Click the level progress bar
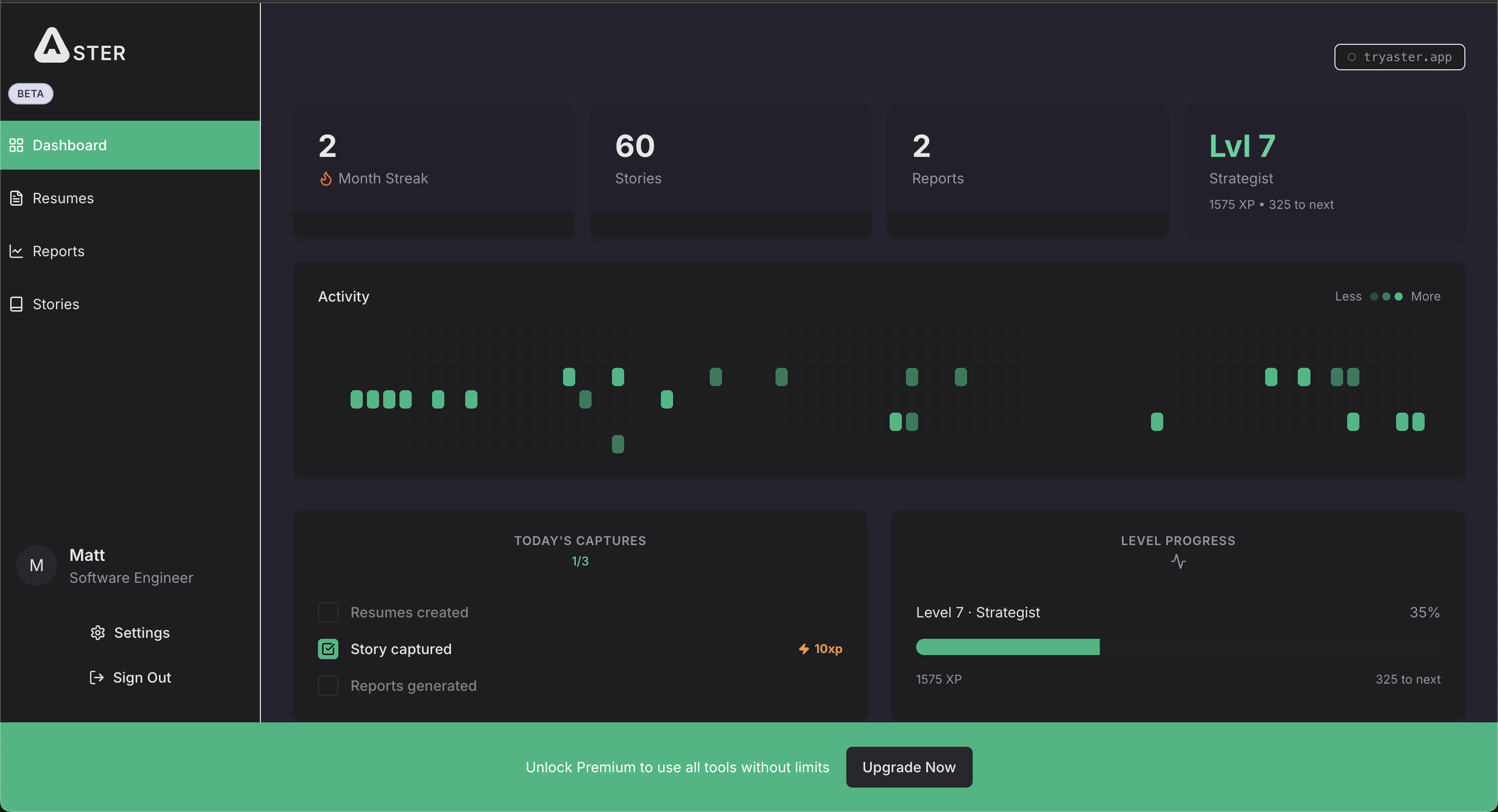The image size is (1498, 812). click(1178, 647)
